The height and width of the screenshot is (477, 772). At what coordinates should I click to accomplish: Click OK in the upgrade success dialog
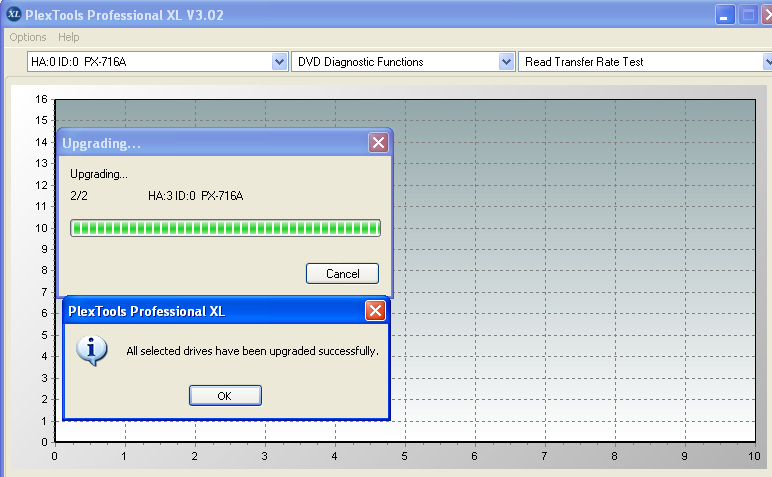pos(225,396)
